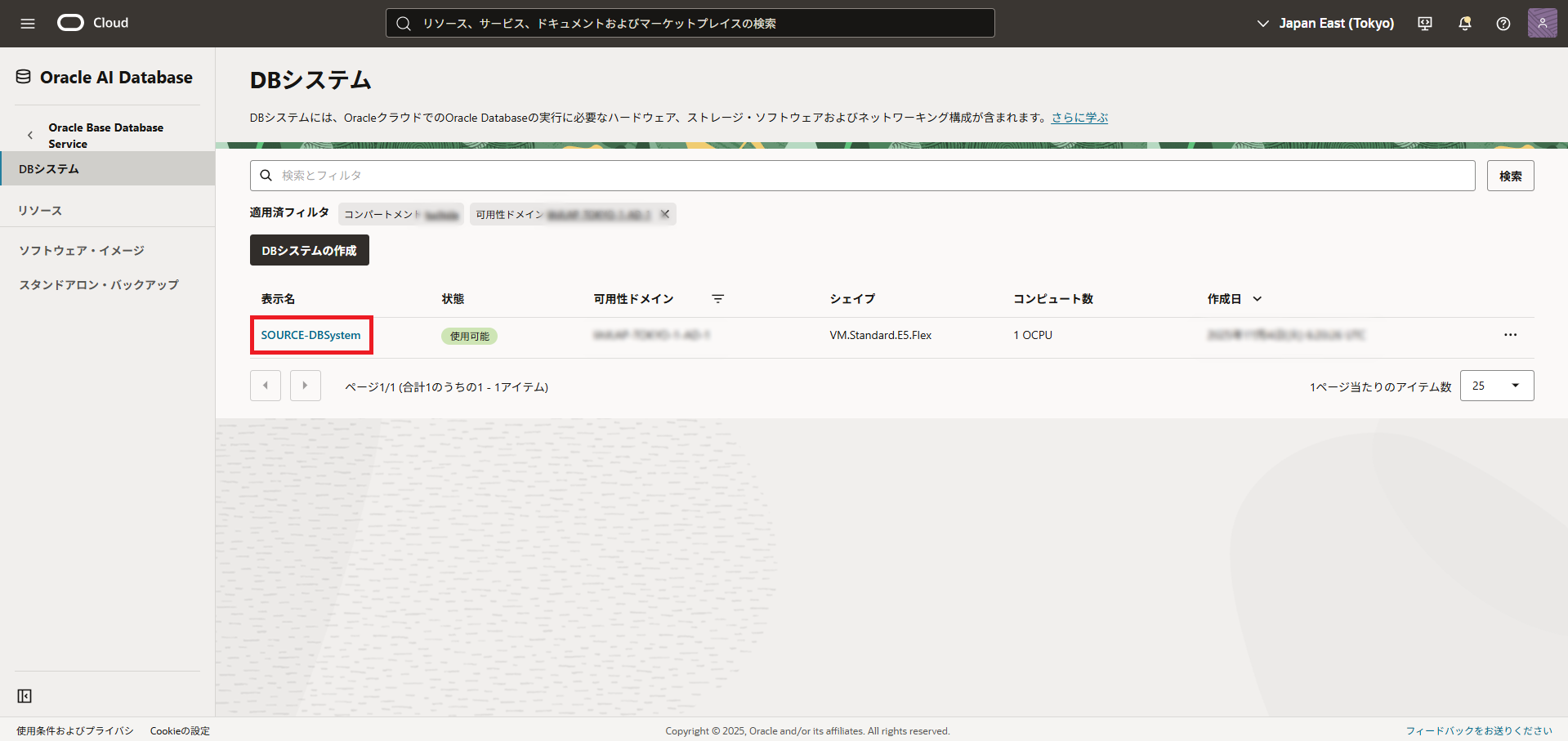Open the Help menu icon
Viewport: 1568px width, 741px height.
1503,23
